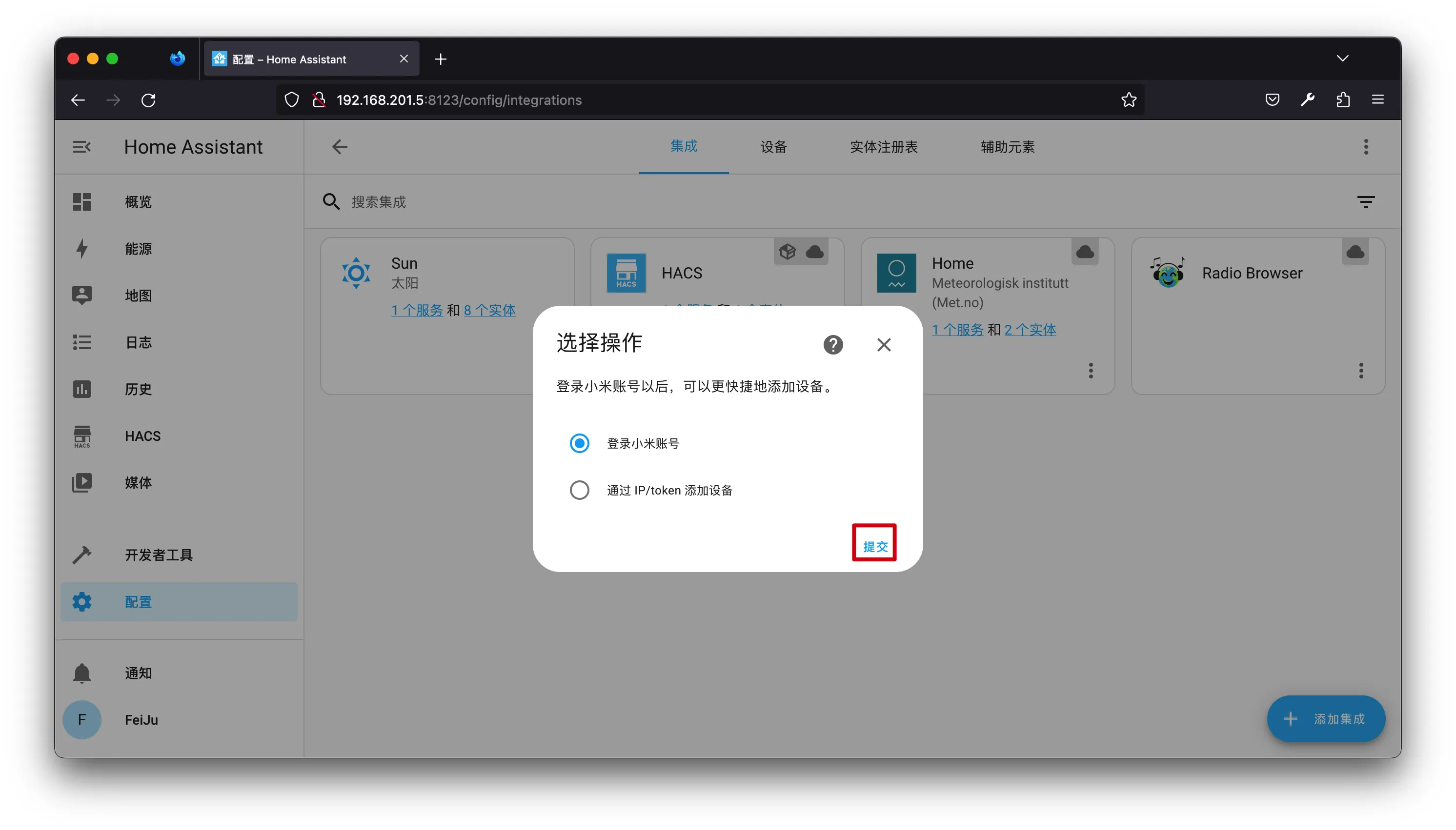Image resolution: width=1456 pixels, height=830 pixels.
Task: Open a new browser tab
Action: tap(440, 59)
